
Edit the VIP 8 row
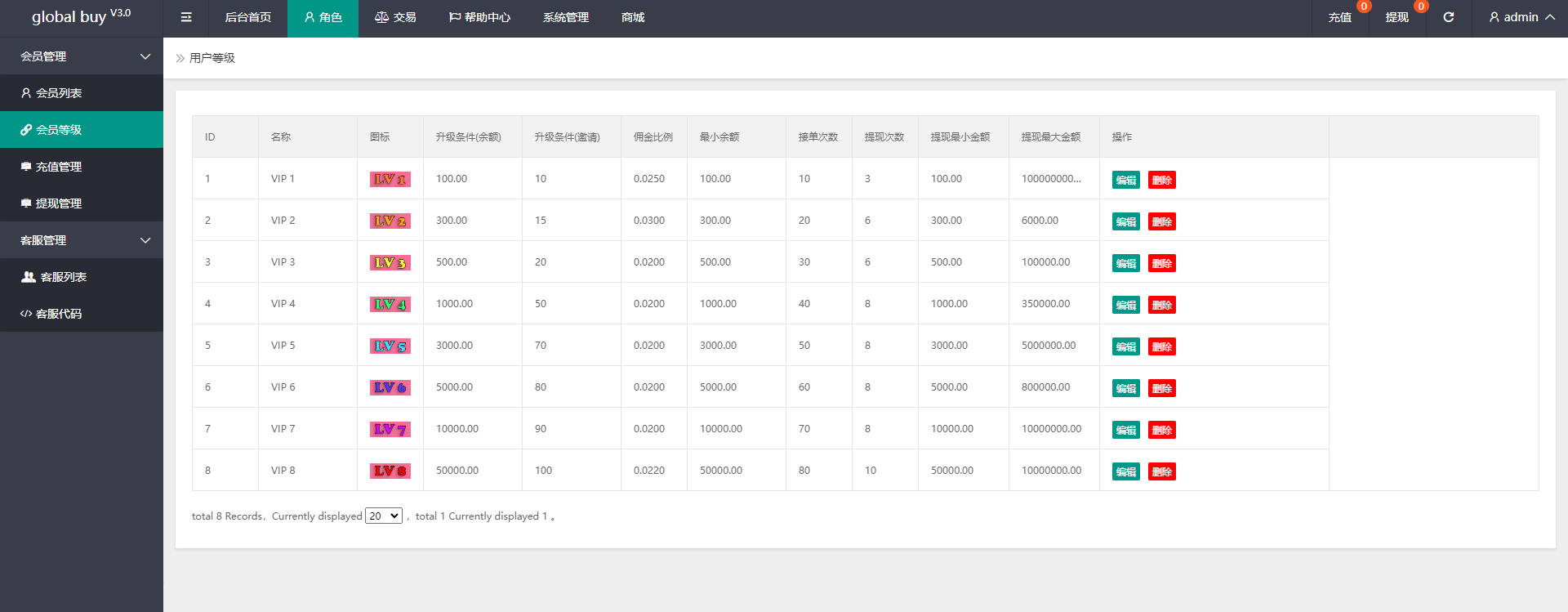(1126, 471)
